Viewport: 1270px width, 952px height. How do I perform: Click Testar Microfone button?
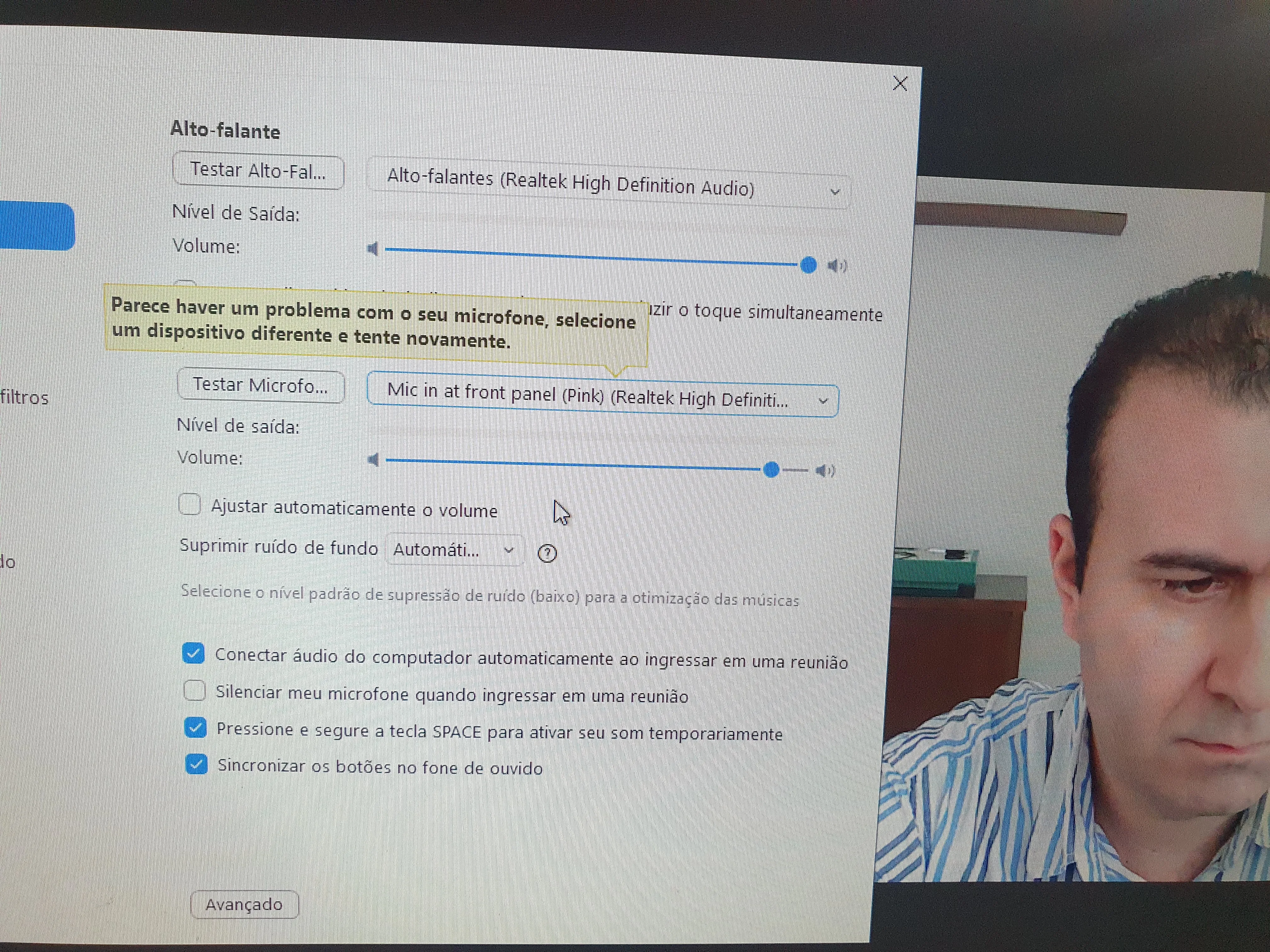tap(261, 385)
